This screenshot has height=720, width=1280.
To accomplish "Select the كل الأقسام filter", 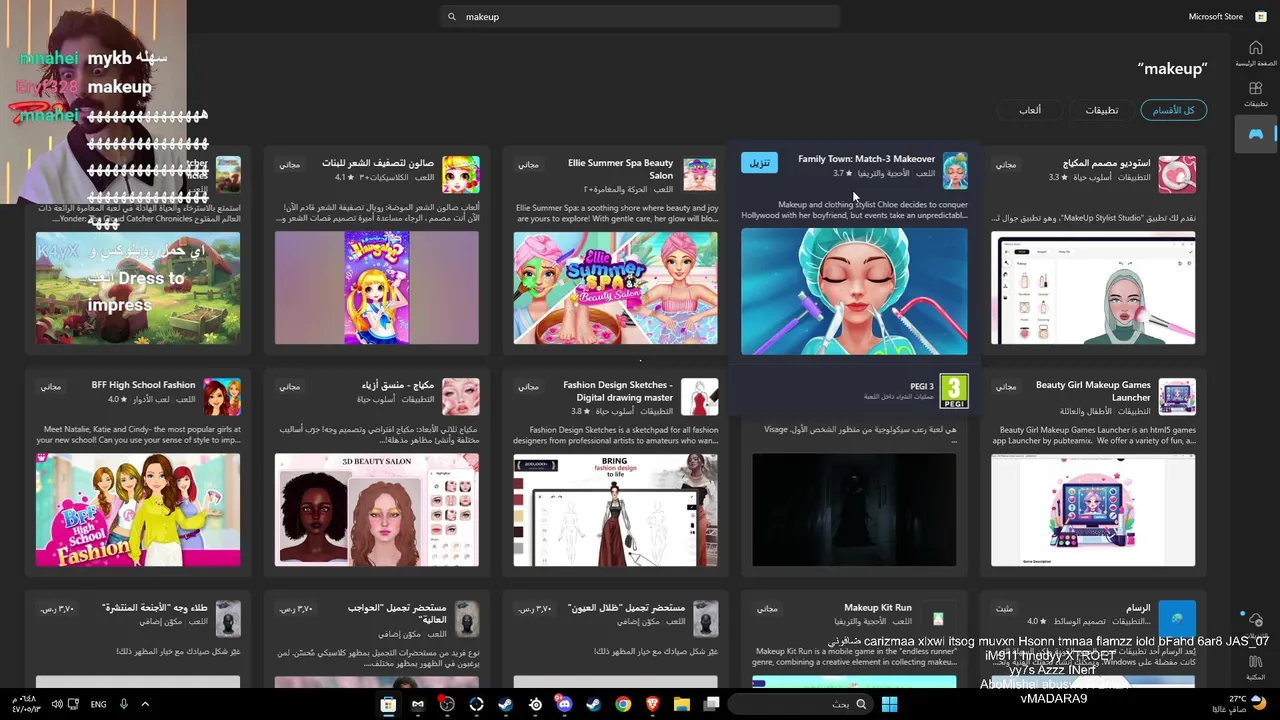I will pos(1174,110).
